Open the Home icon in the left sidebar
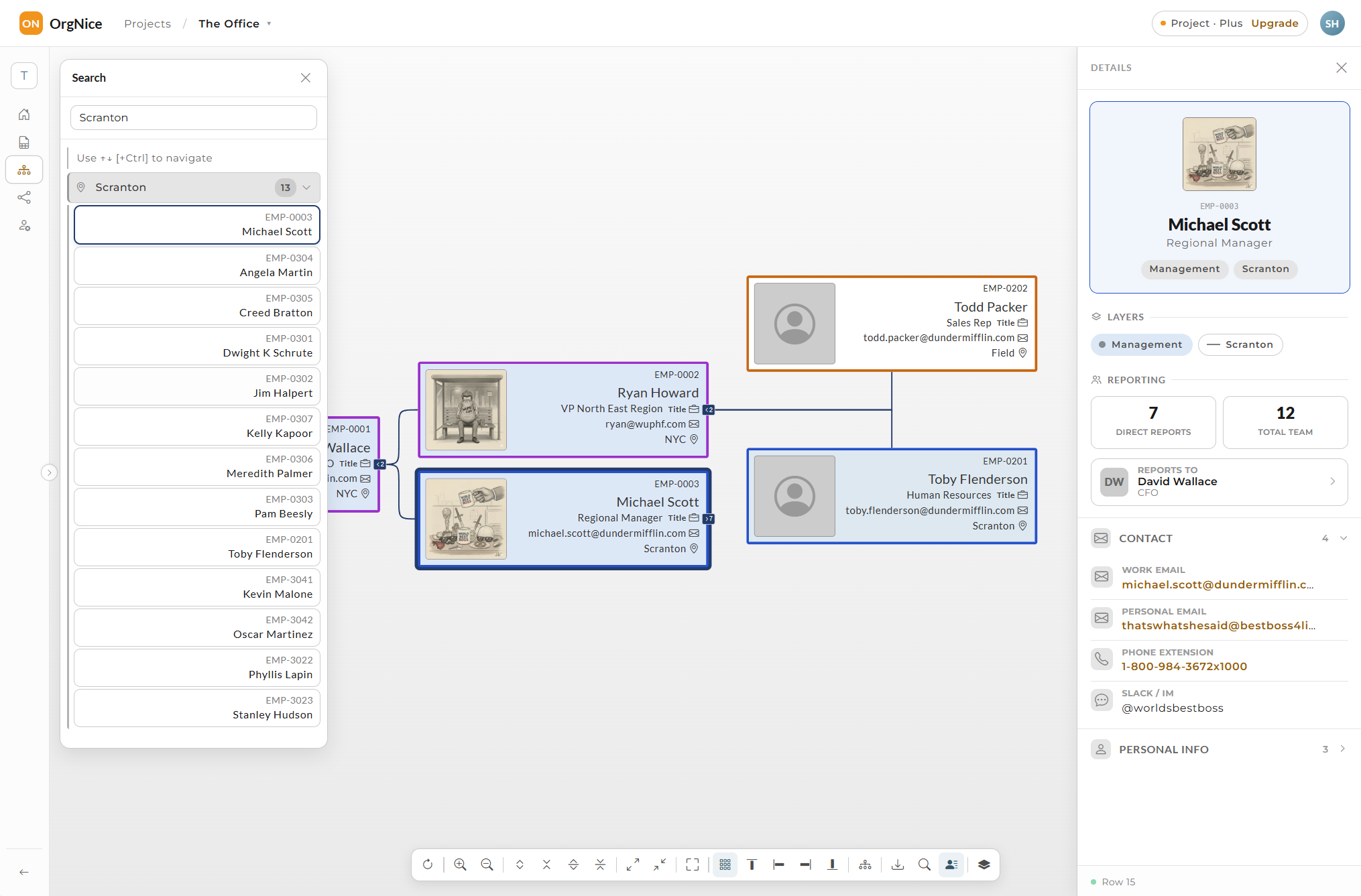The image size is (1361, 896). [24, 115]
